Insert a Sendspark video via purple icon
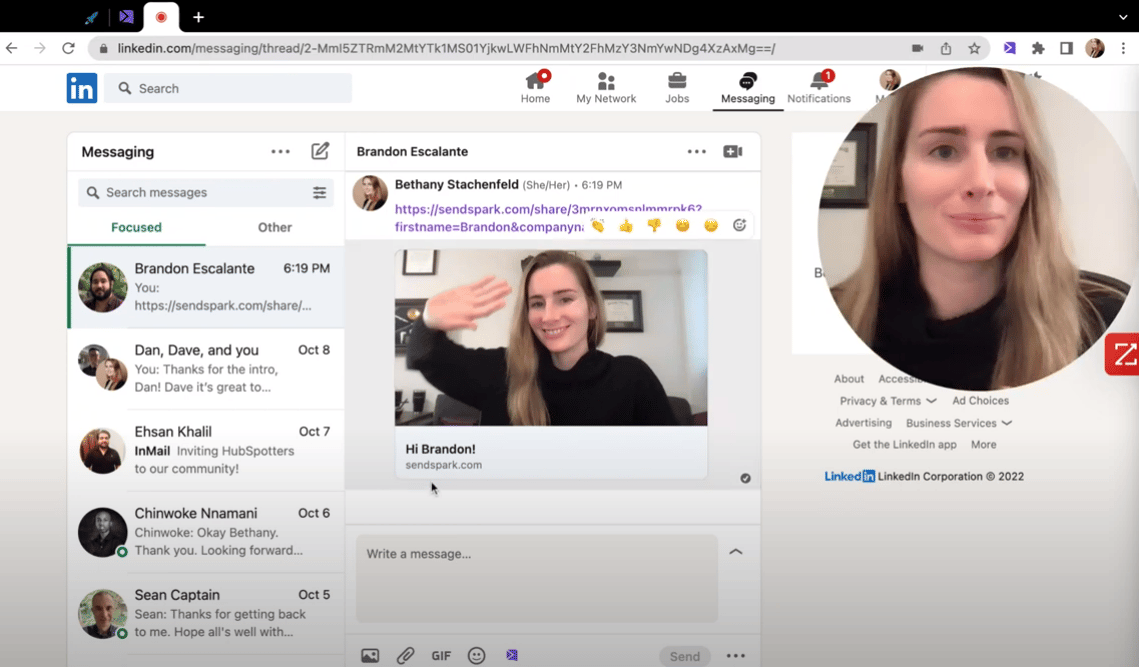 512,655
